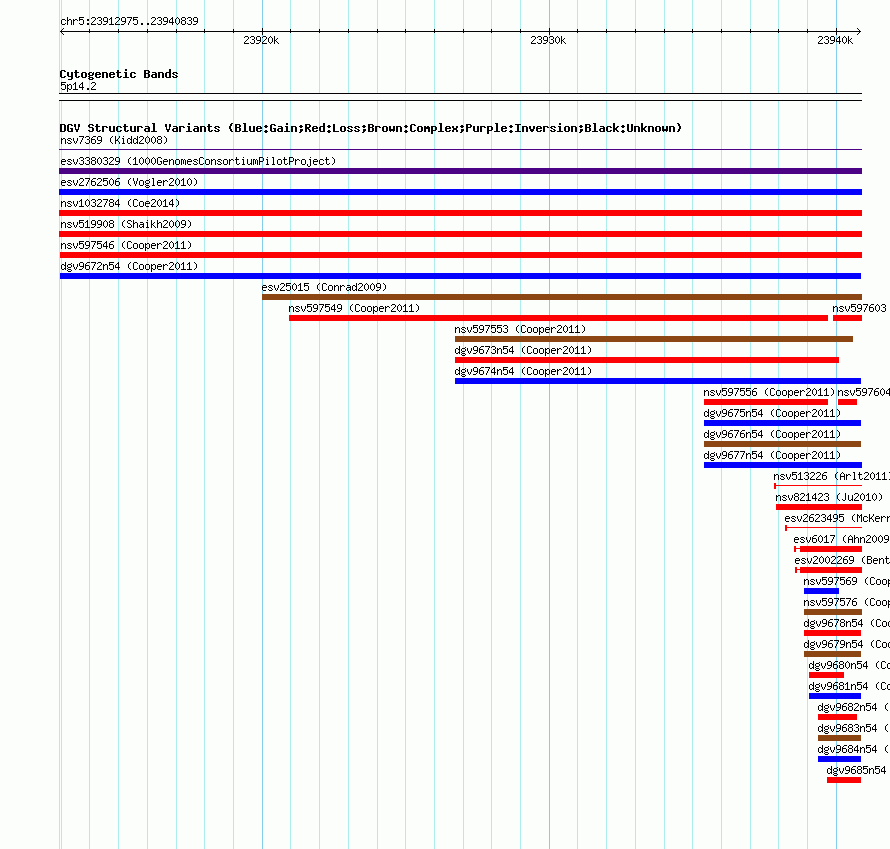Click the chr5:23912975..23940839 region label
The image size is (890, 849).
coord(129,21)
